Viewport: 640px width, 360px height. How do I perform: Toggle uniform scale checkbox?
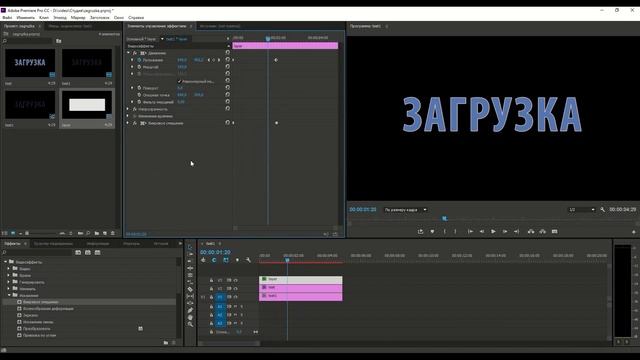pos(179,81)
